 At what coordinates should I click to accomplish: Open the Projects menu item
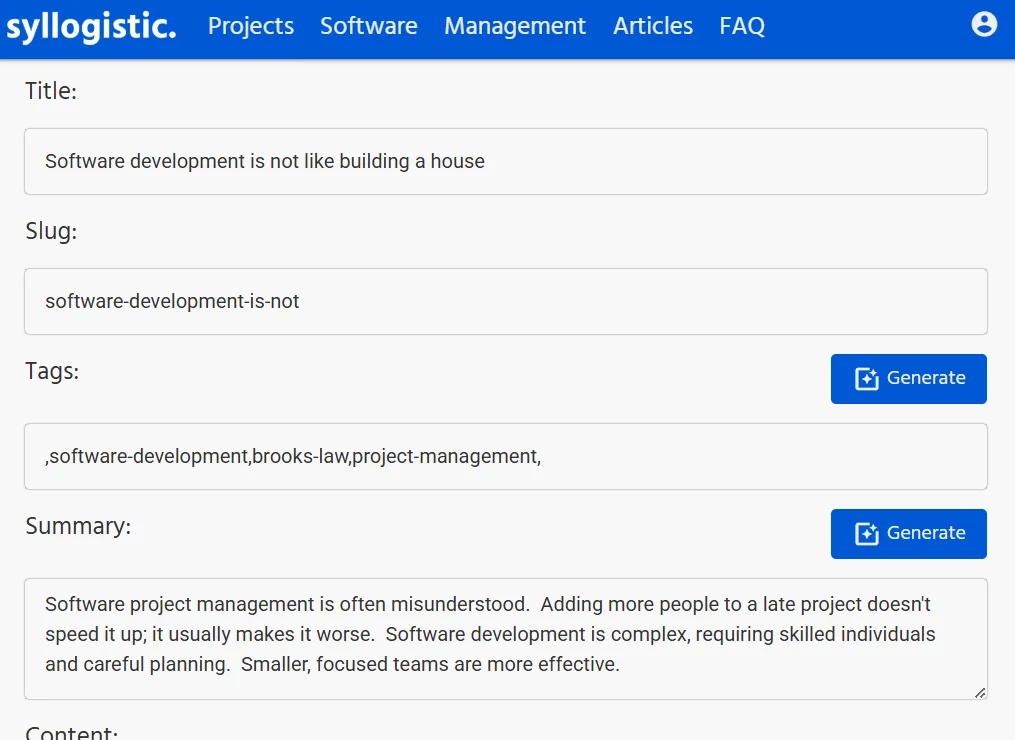point(251,26)
